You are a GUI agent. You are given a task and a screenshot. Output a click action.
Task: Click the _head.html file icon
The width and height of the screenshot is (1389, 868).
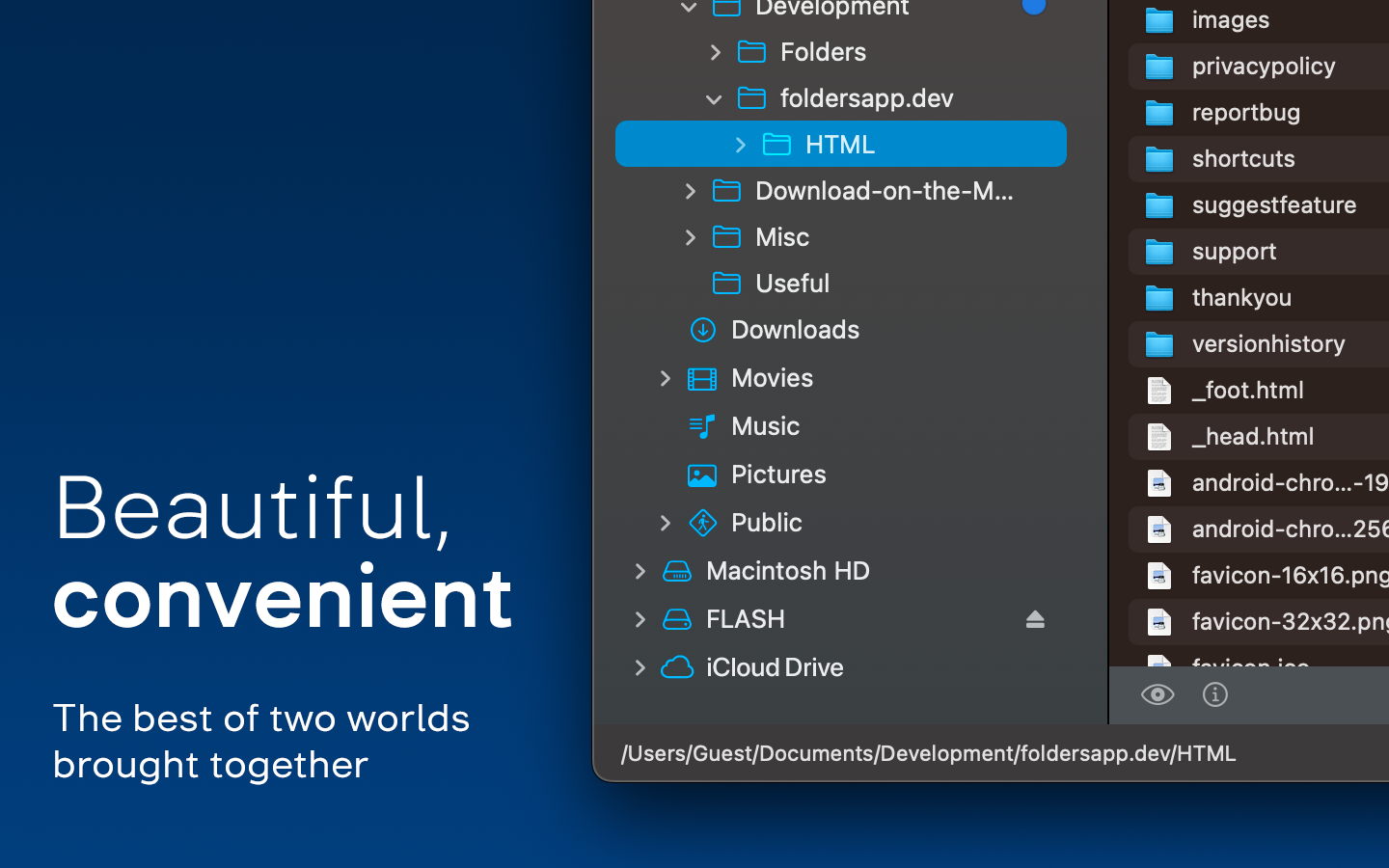pos(1159,436)
